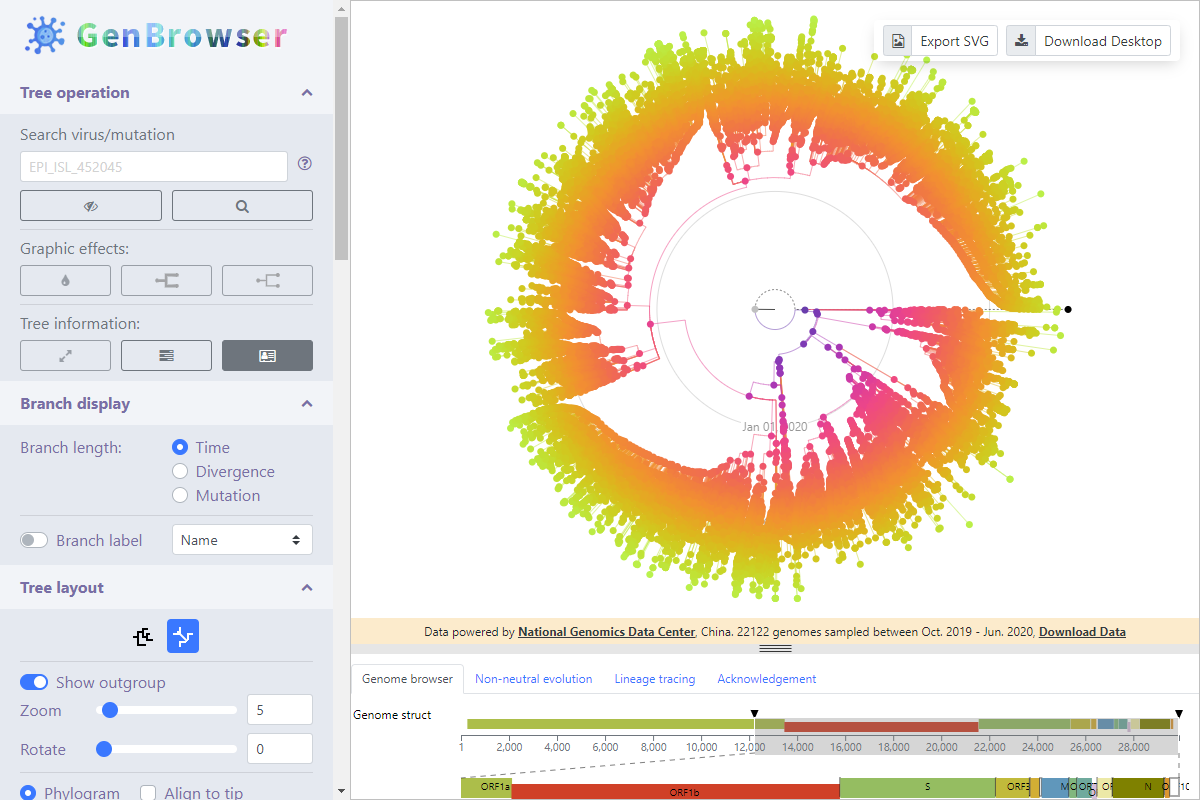Select the water-drop graphic effect icon
The height and width of the screenshot is (800, 1200).
click(x=65, y=280)
